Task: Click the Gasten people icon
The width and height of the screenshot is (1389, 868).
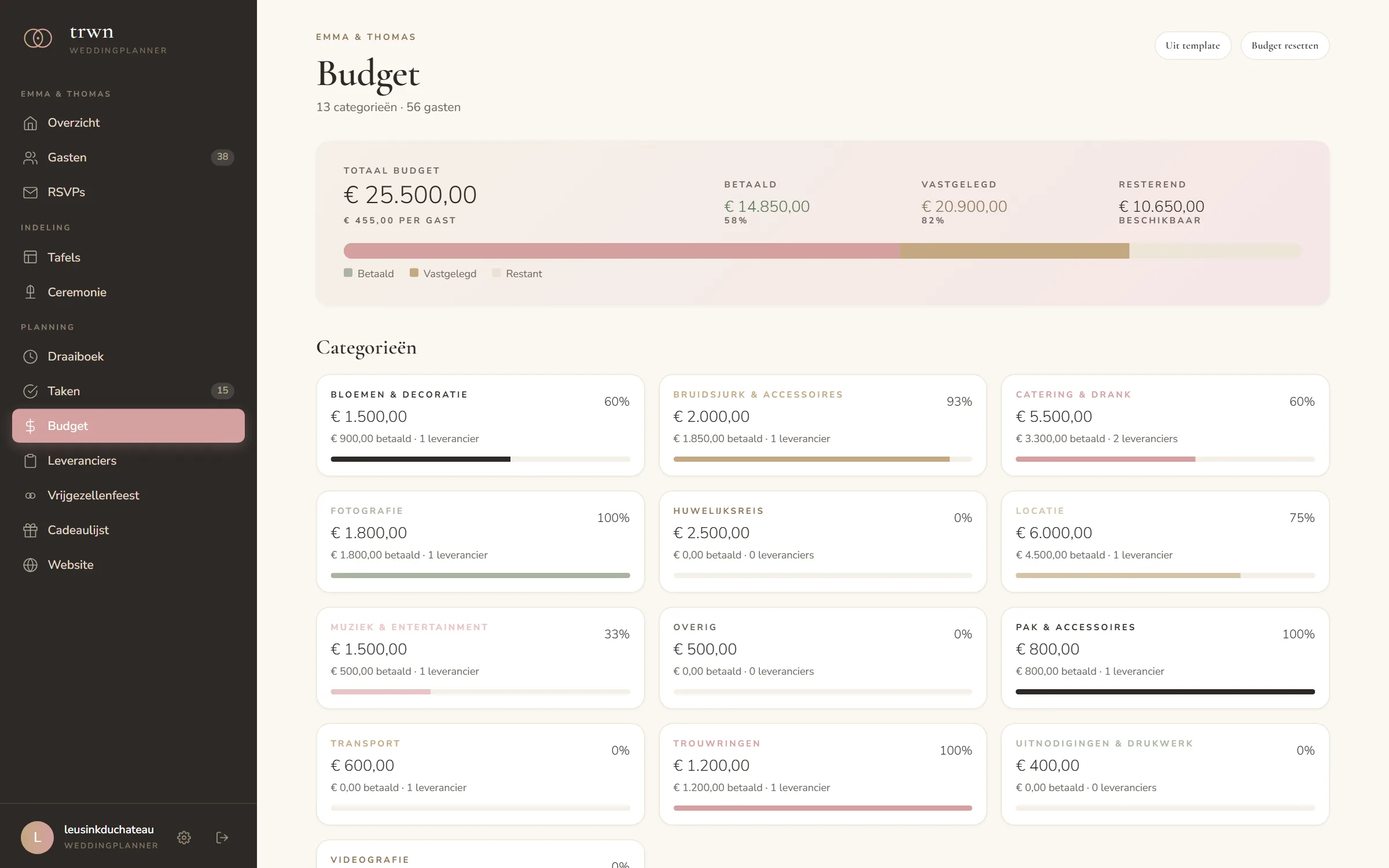Action: point(30,157)
